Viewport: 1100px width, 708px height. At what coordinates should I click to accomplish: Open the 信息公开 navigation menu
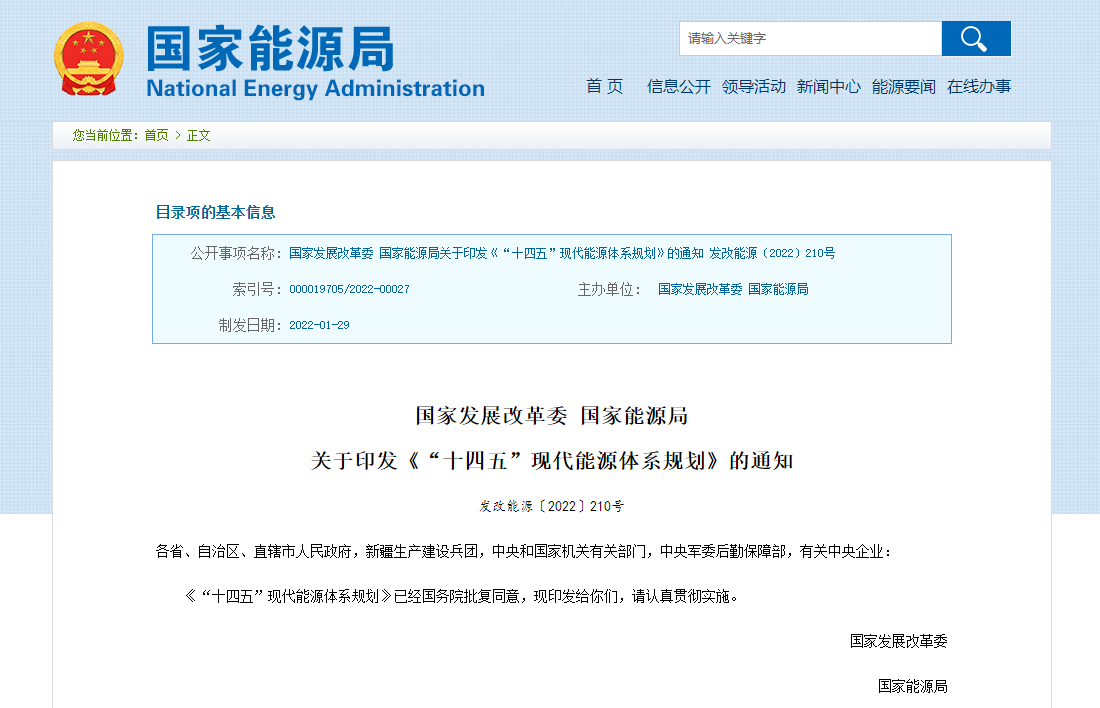pos(678,86)
